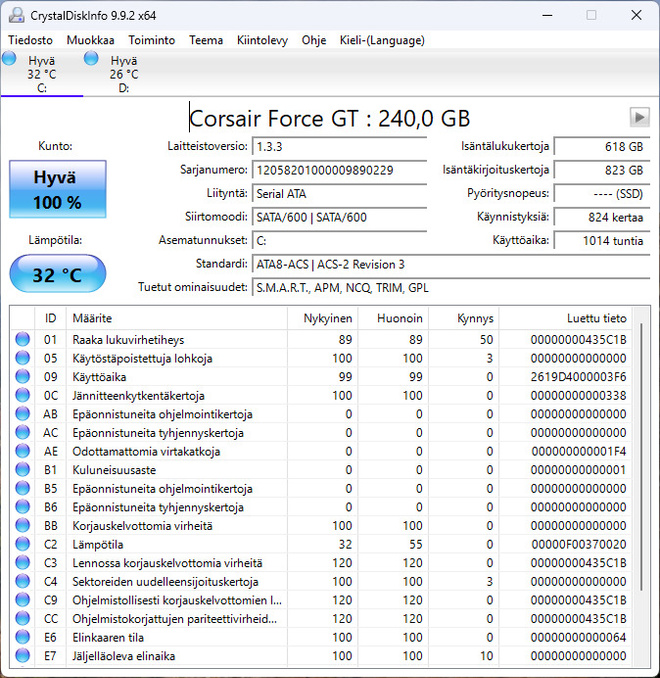
Task: Open the Teema menu
Action: pos(206,40)
